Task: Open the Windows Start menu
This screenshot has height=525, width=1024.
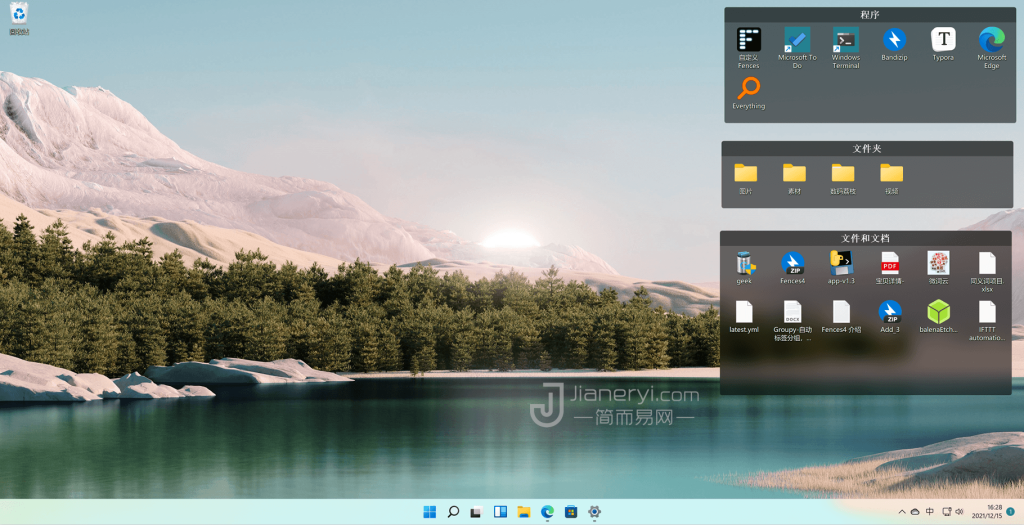Action: coord(429,512)
